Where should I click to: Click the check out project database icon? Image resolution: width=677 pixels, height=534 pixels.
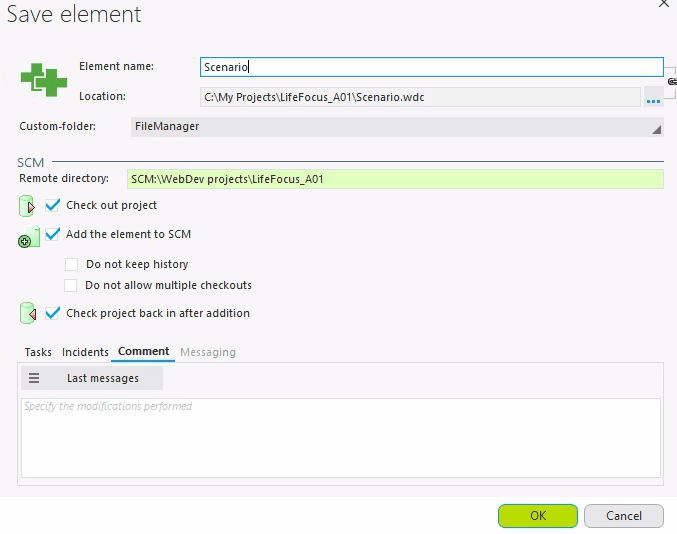click(x=28, y=207)
